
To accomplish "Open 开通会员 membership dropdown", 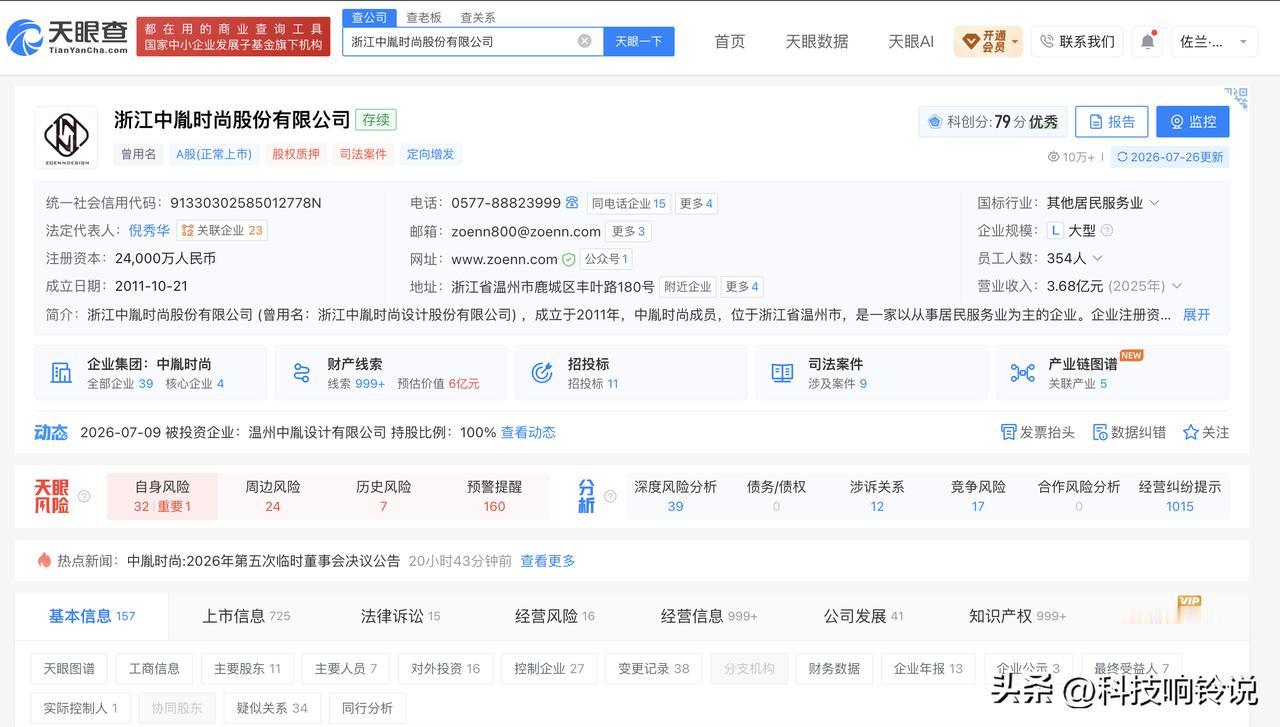I will tap(988, 41).
